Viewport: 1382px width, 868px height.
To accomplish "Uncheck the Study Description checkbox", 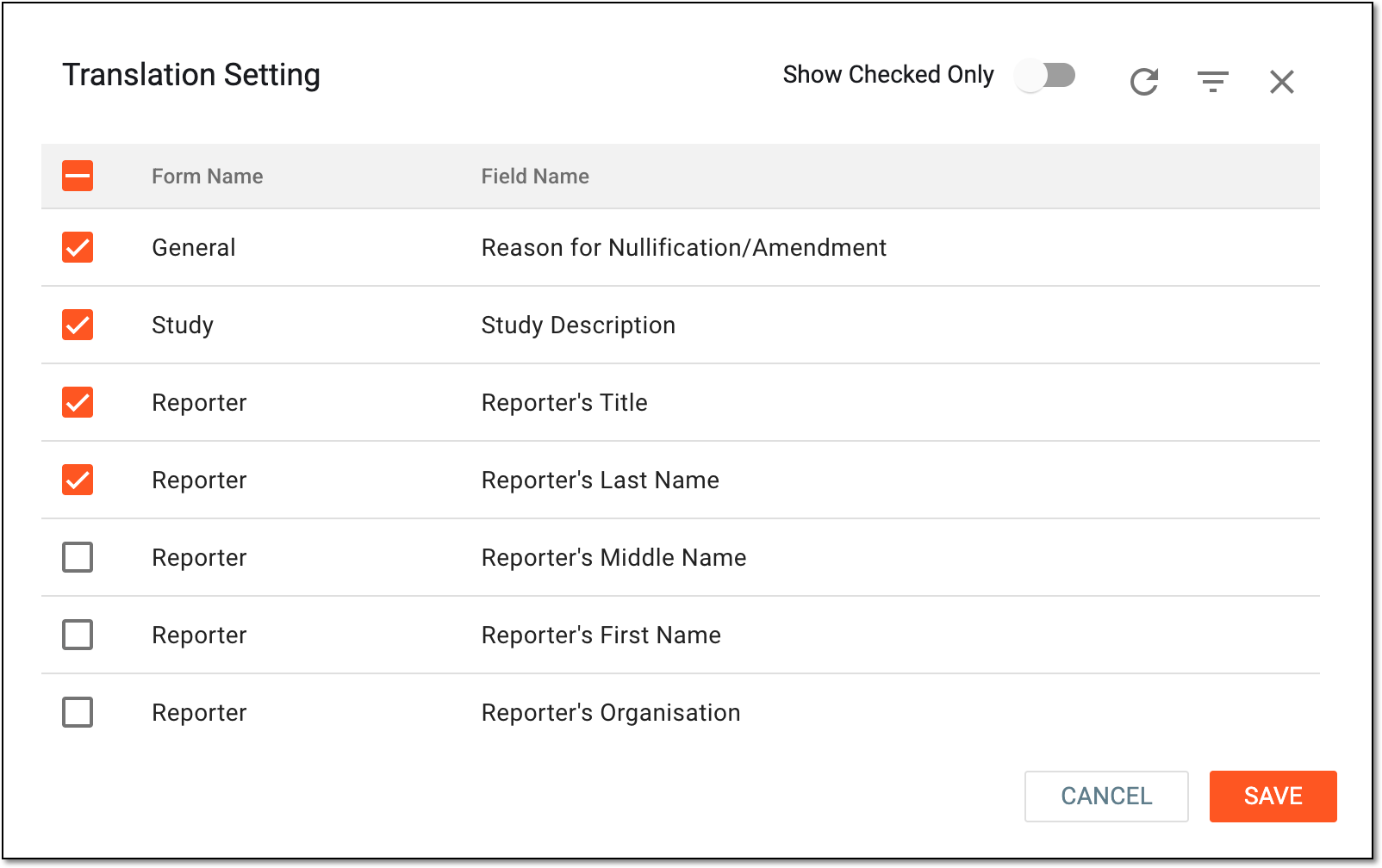I will [78, 325].
